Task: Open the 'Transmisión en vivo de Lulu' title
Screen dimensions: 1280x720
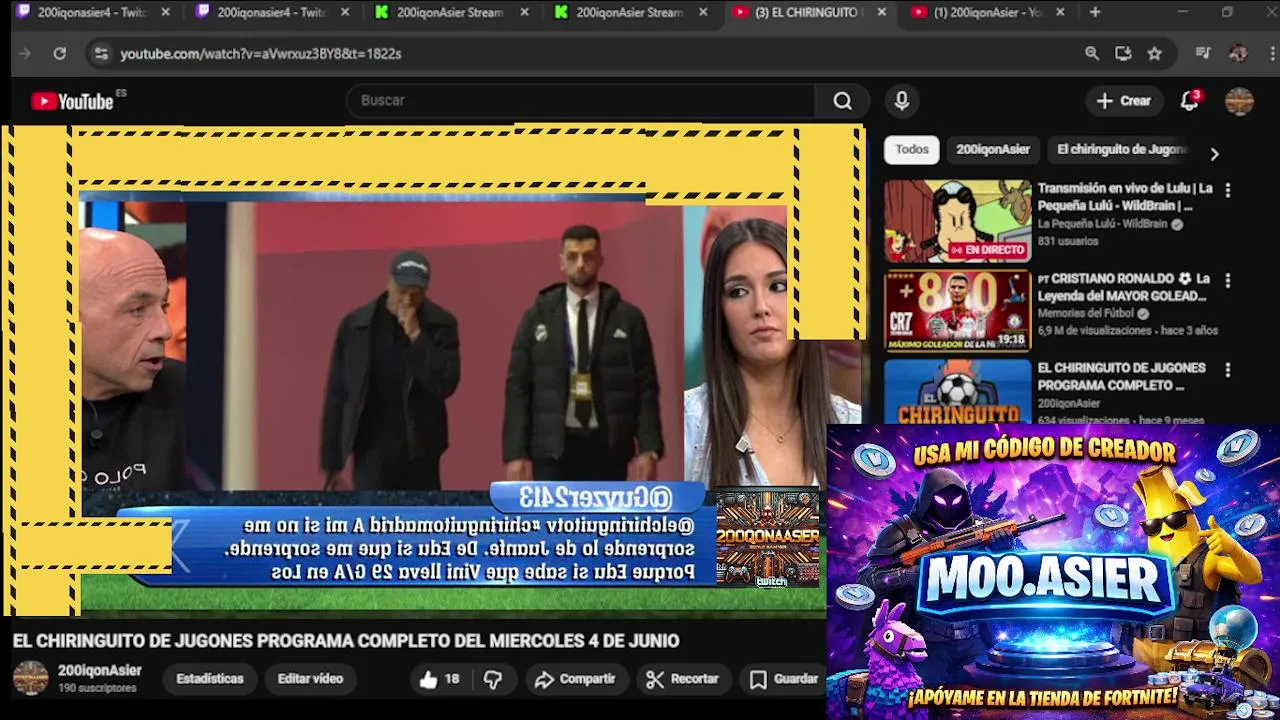Action: pyautogui.click(x=1125, y=197)
